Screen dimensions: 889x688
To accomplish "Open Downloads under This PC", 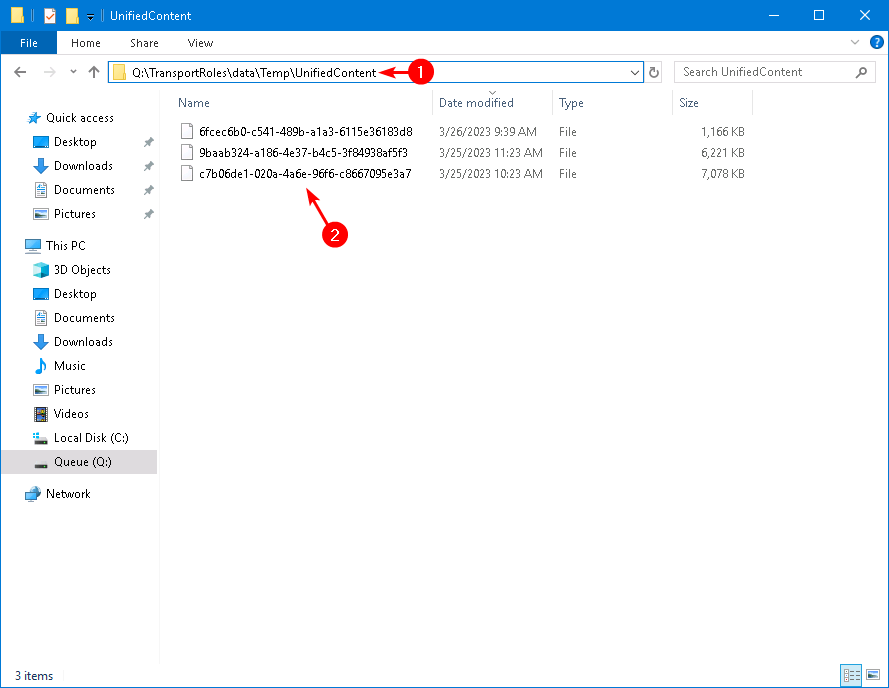I will click(83, 341).
